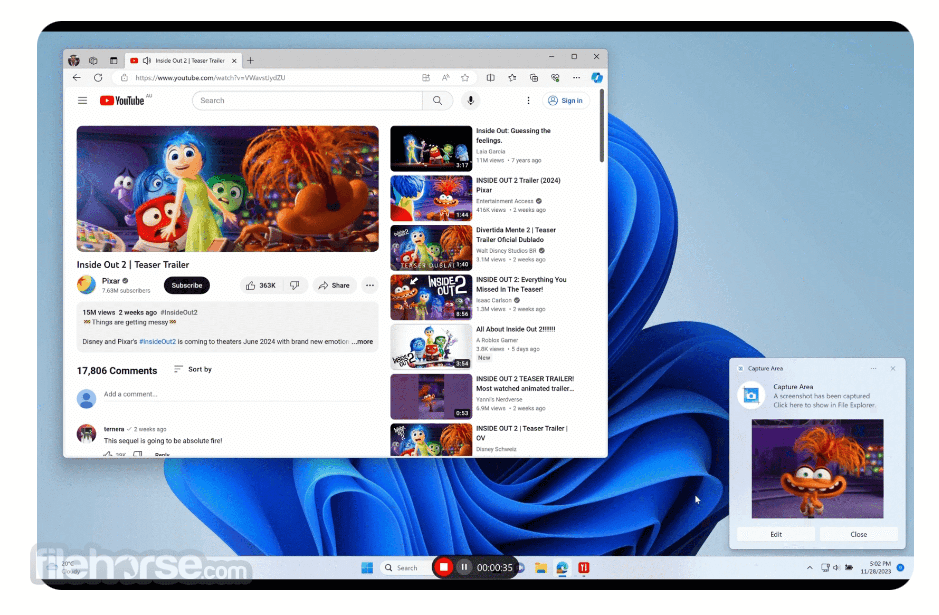
Task: Open the red recorder app taskbar icon
Action: click(583, 568)
